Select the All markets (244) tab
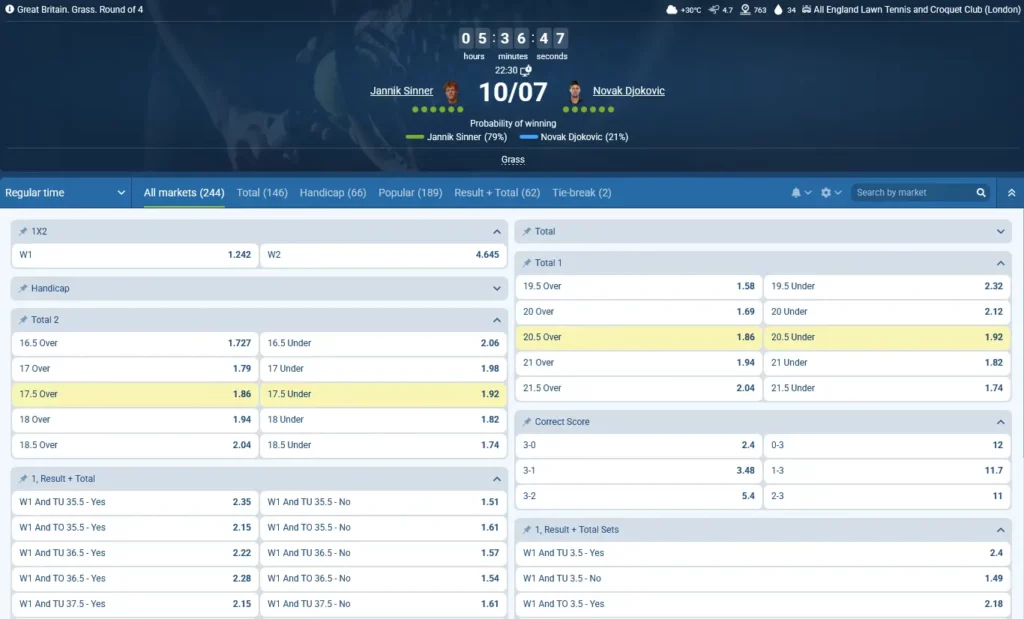The height and width of the screenshot is (619, 1024). click(184, 193)
